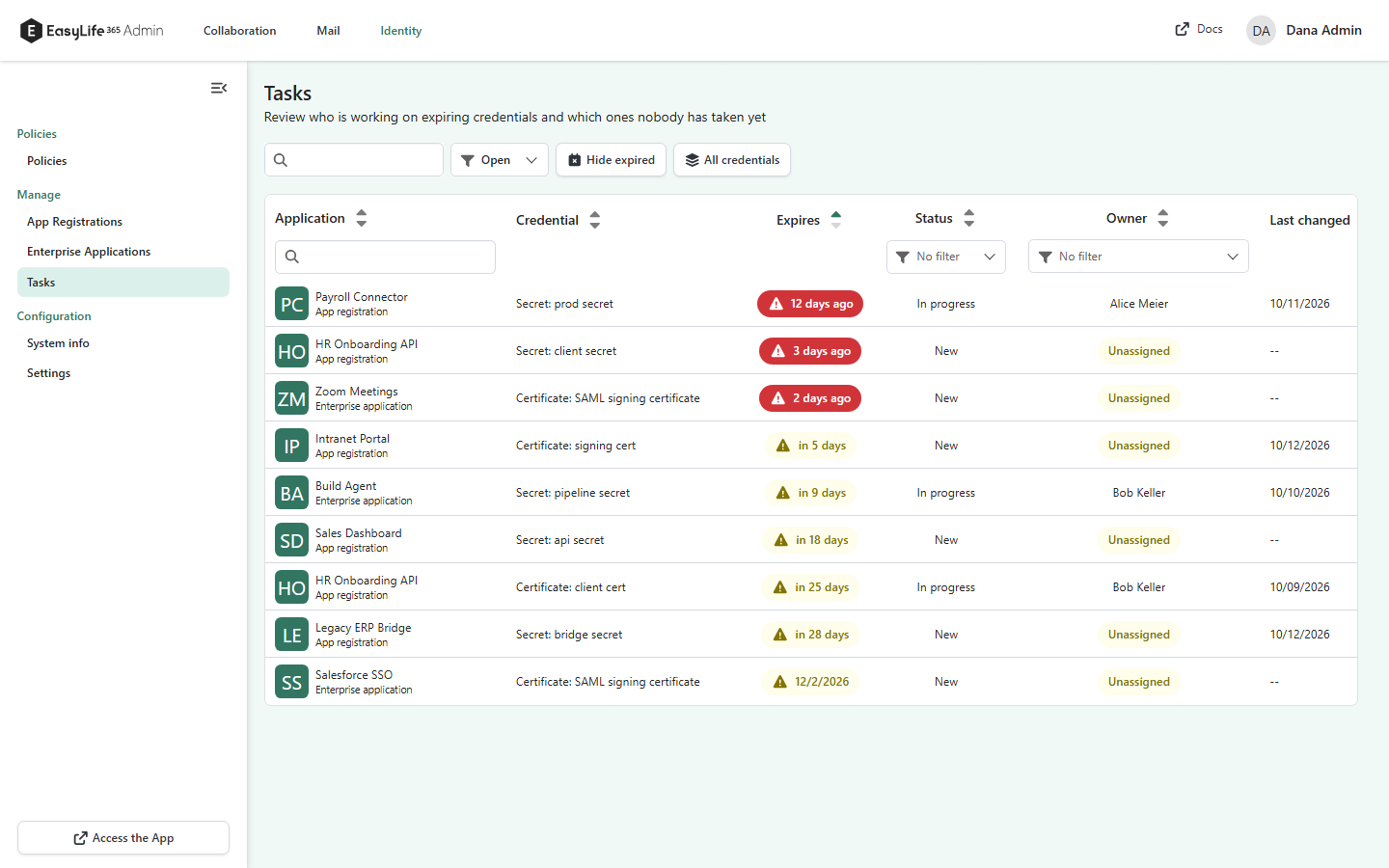The image size is (1389, 868).
Task: Open the Identity top menu
Action: click(401, 31)
